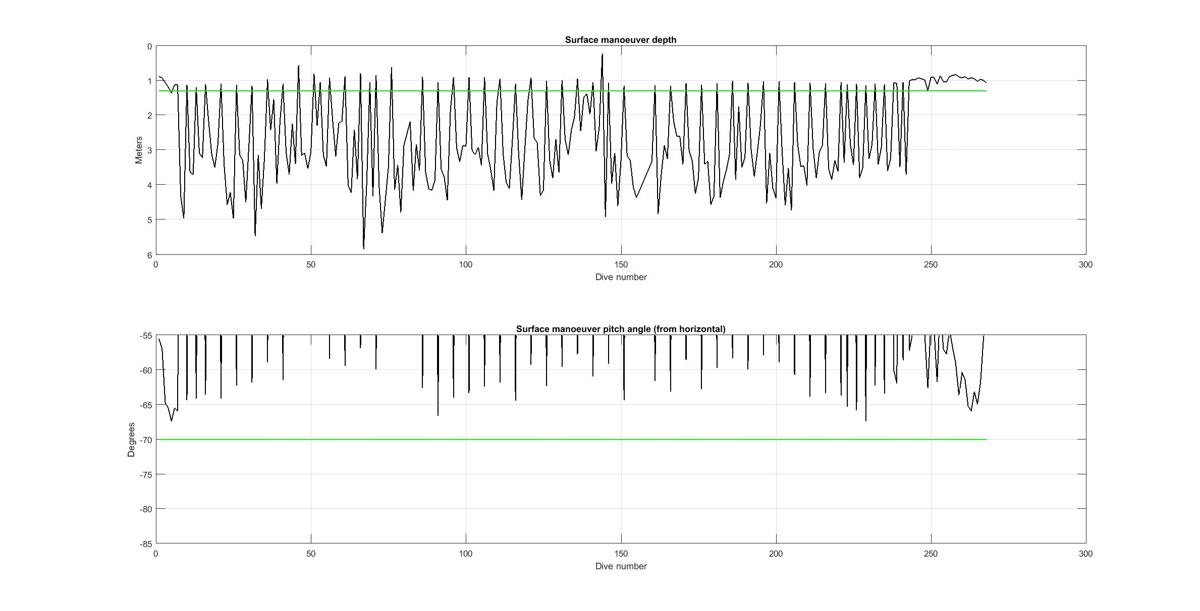
Task: Click the "Surface manoeuver pitch angle (from horizontal)" title
Action: click(x=621, y=328)
